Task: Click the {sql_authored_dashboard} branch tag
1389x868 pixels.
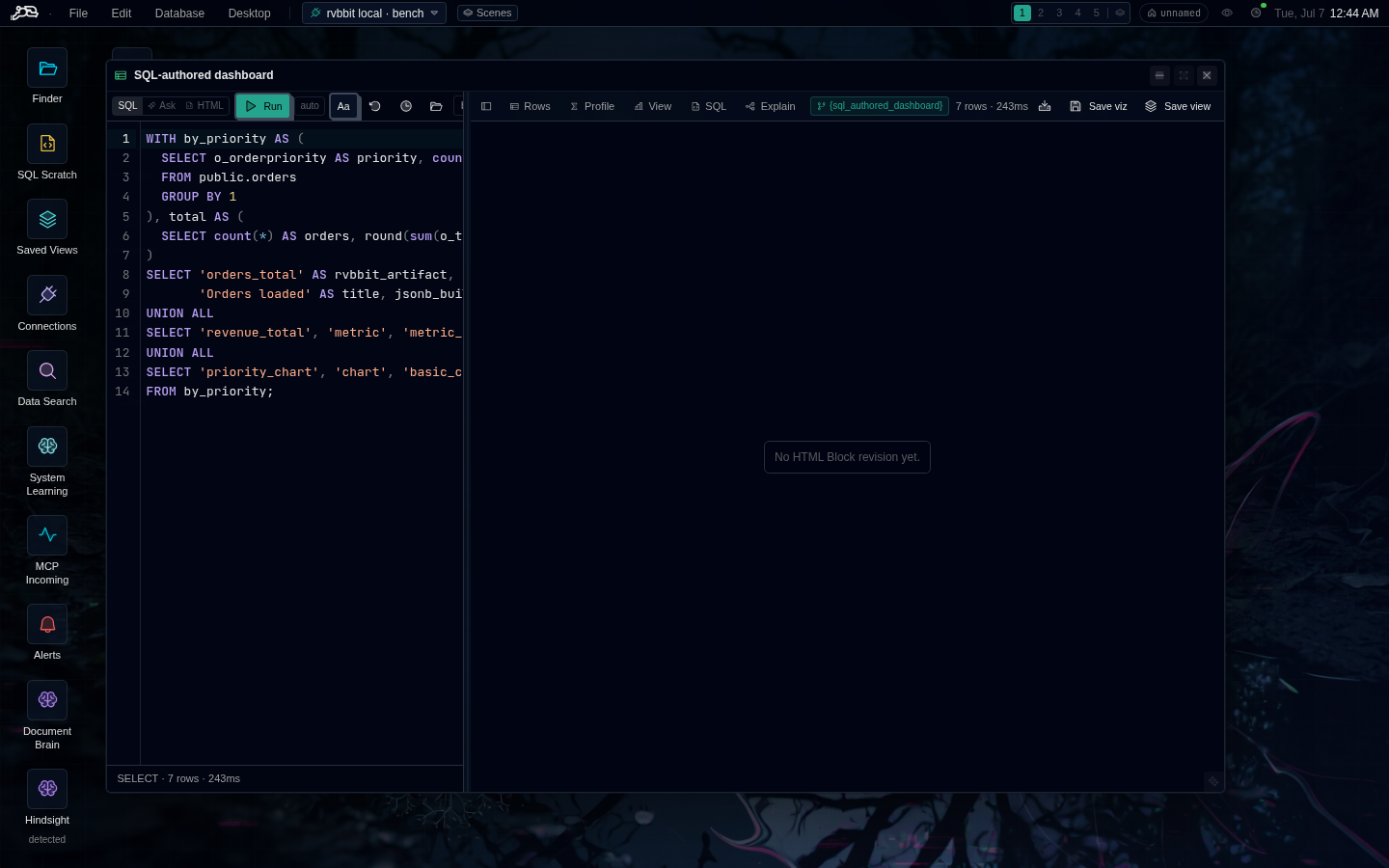Action: [x=880, y=106]
